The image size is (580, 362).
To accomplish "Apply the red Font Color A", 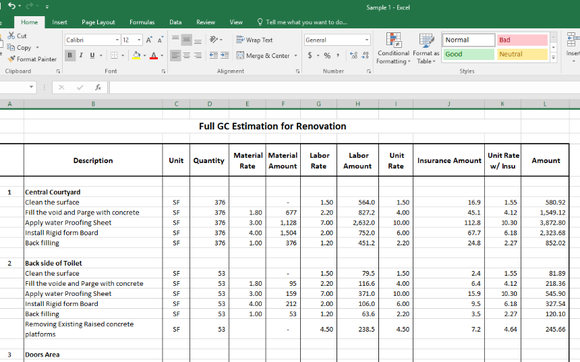I will pyautogui.click(x=154, y=55).
